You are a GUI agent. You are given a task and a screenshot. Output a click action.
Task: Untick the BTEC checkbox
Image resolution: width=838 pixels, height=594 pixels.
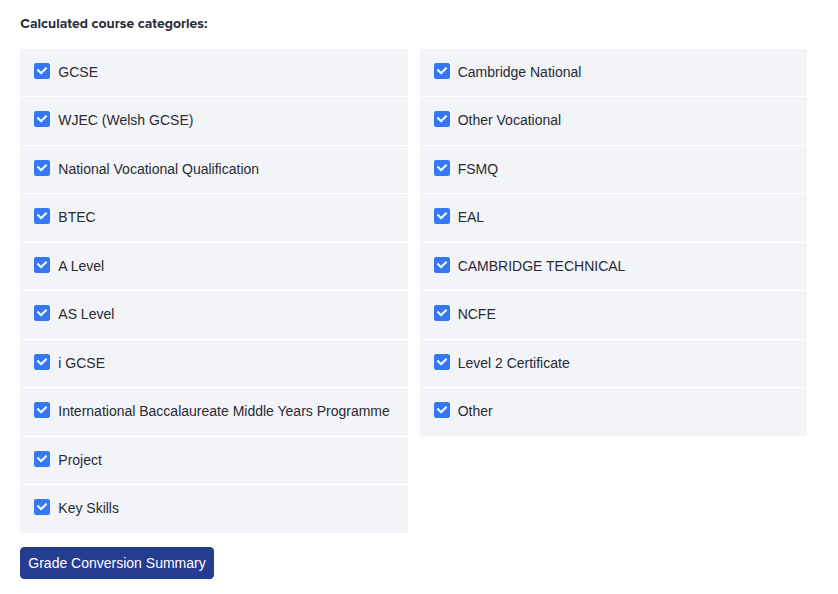point(42,216)
